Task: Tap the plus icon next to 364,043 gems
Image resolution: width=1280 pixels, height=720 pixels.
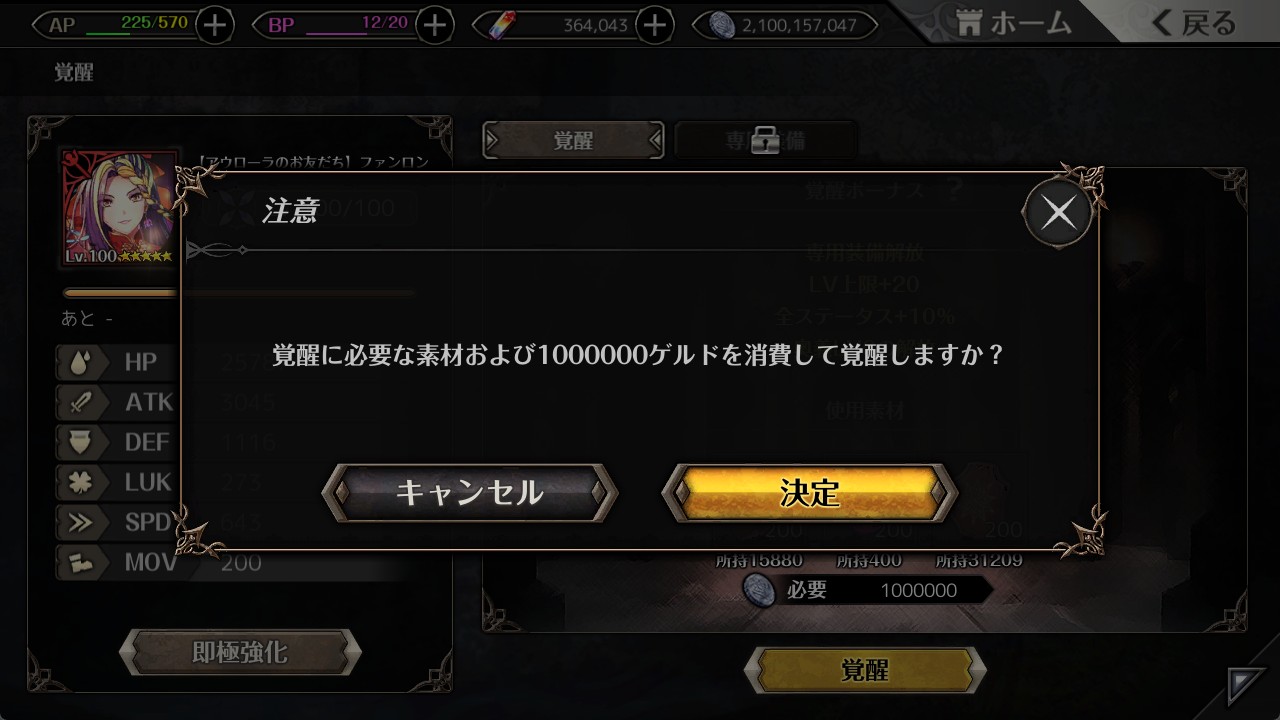Action: tap(654, 25)
